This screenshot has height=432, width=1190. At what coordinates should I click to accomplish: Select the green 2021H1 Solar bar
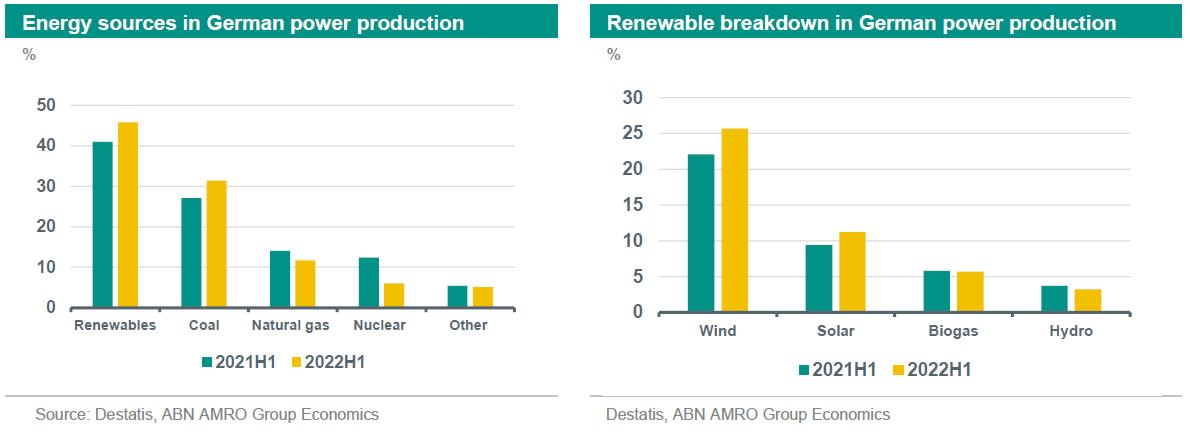(x=819, y=279)
